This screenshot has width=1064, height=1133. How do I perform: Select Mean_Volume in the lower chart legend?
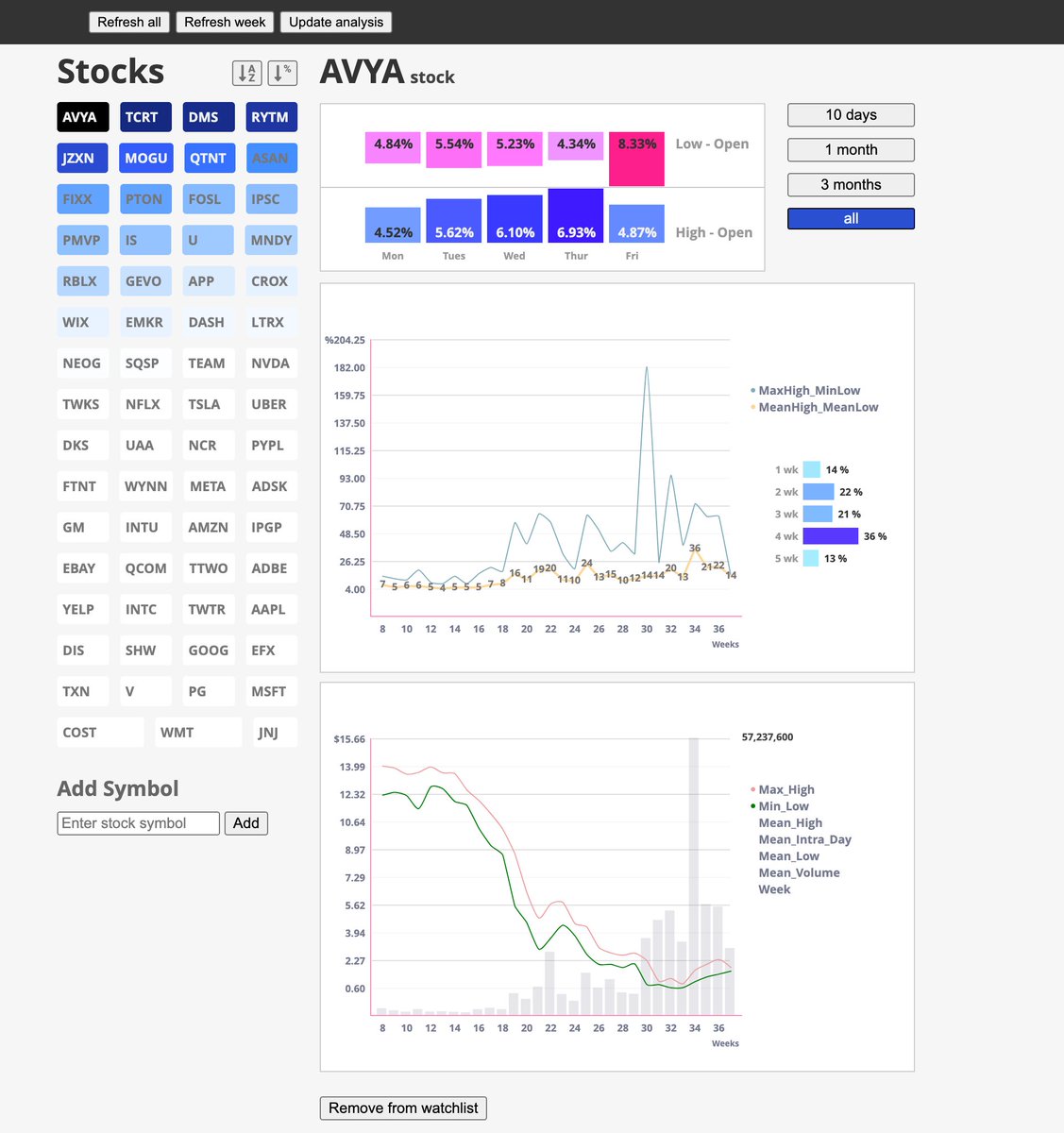point(799,872)
